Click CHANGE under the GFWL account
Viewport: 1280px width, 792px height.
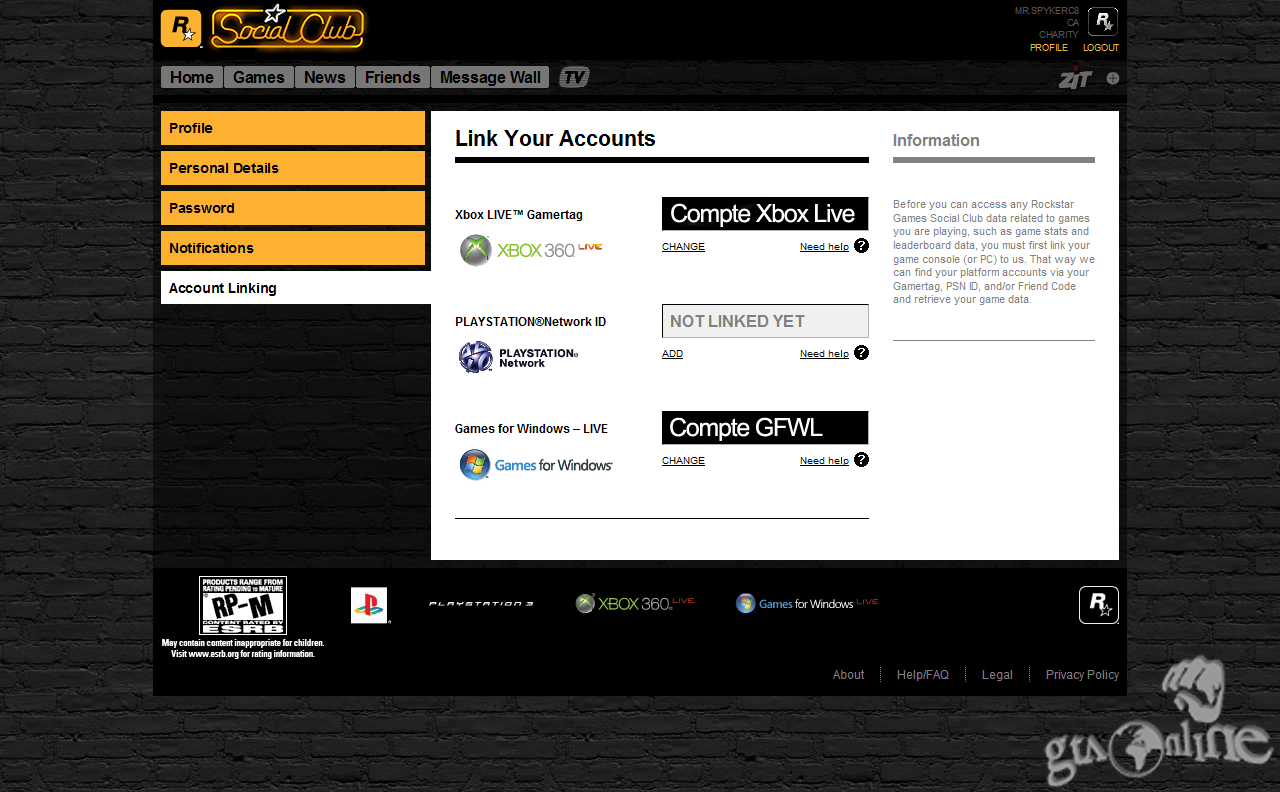coord(683,461)
